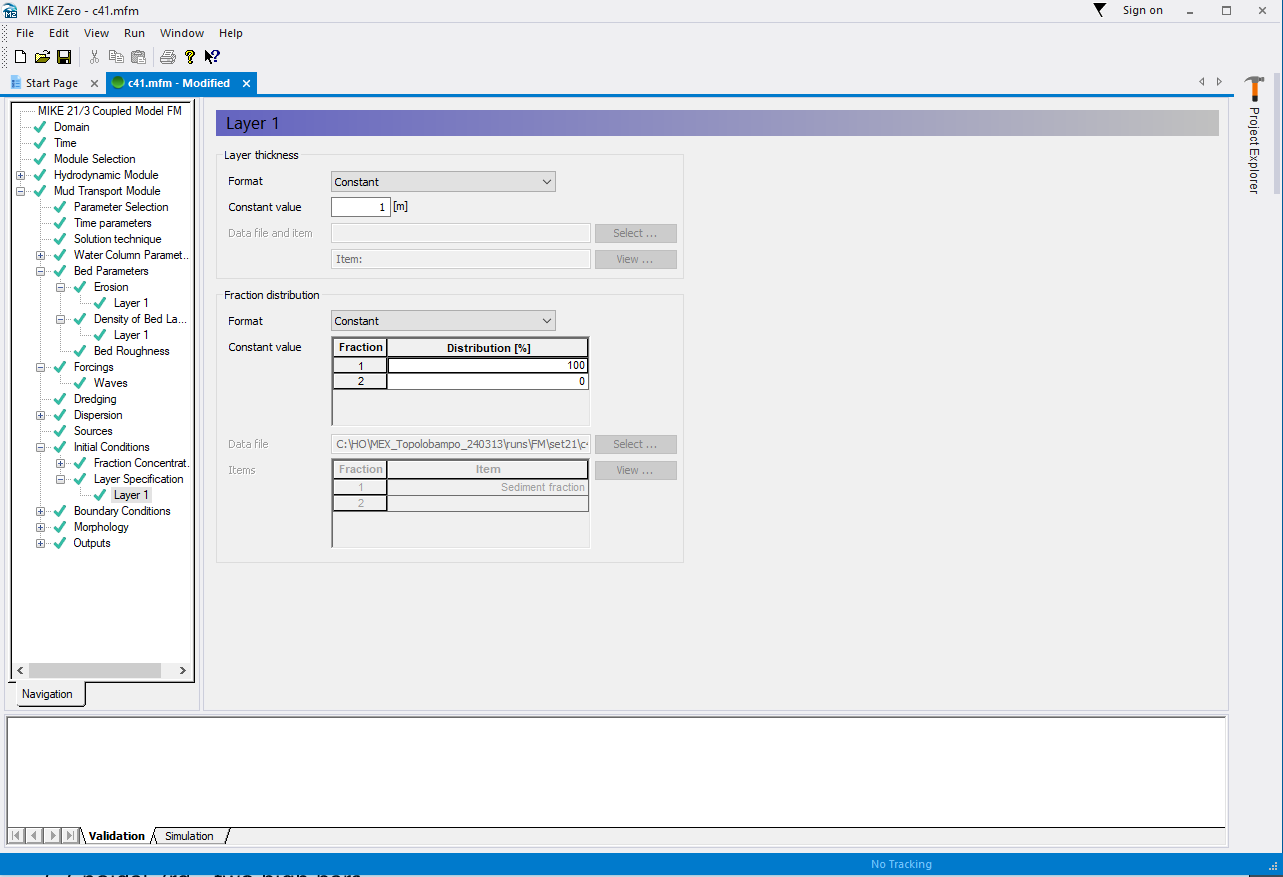Expand the Hydrodynamic Module tree node
1283x877 pixels.
pos(20,175)
